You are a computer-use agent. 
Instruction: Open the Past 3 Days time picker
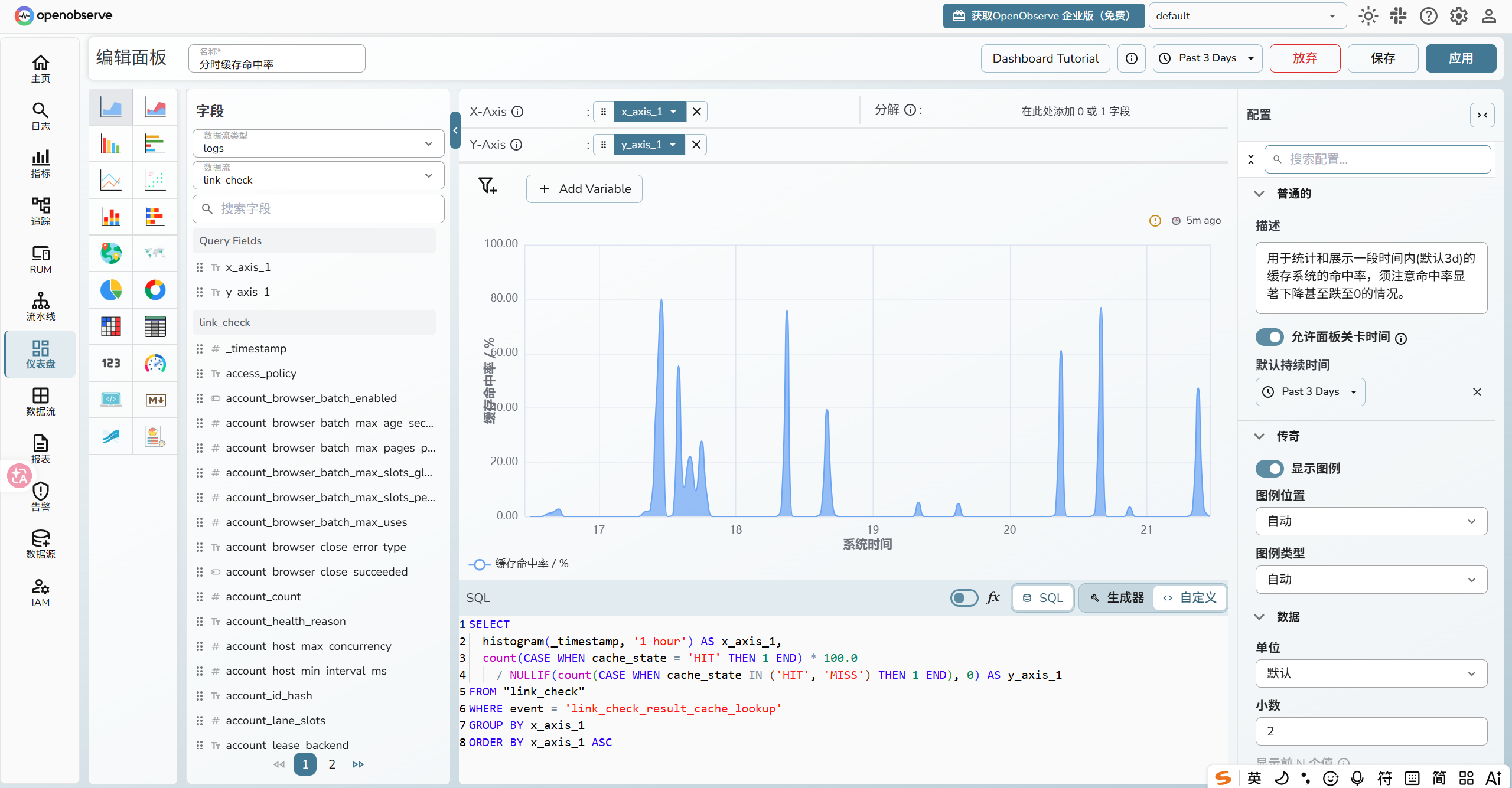pos(1207,58)
